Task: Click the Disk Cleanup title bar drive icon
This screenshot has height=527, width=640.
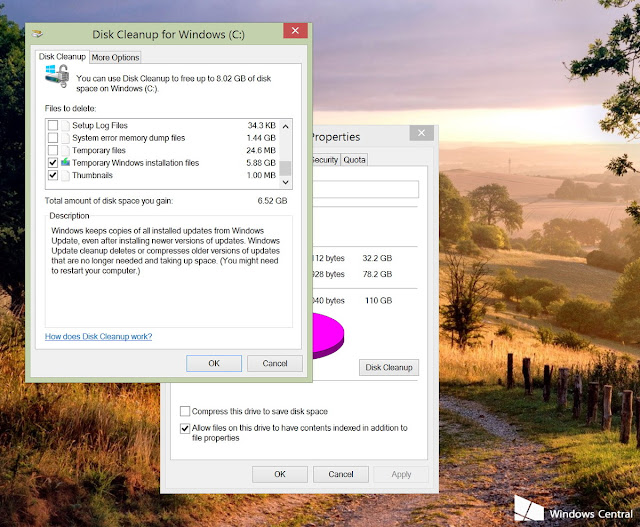Action: tap(37, 34)
